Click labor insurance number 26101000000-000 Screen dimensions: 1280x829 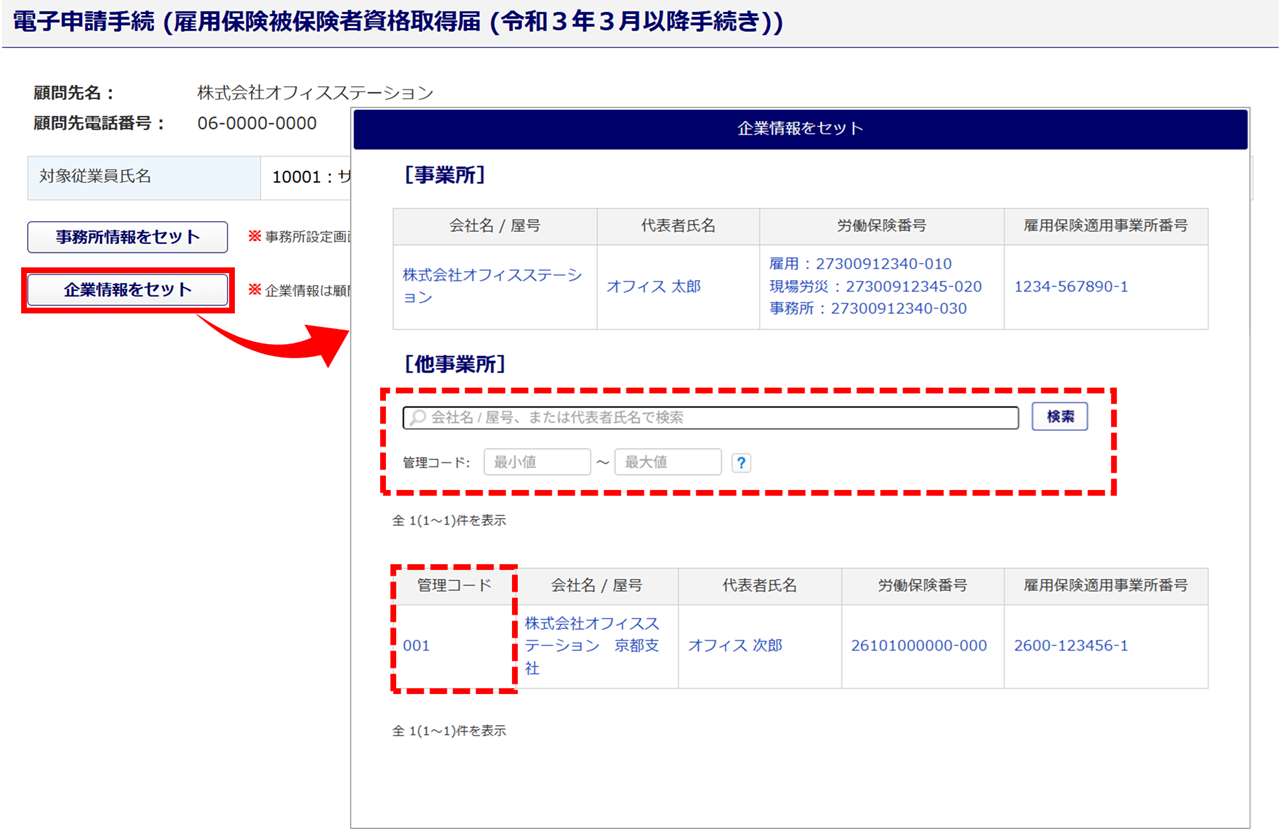(919, 645)
